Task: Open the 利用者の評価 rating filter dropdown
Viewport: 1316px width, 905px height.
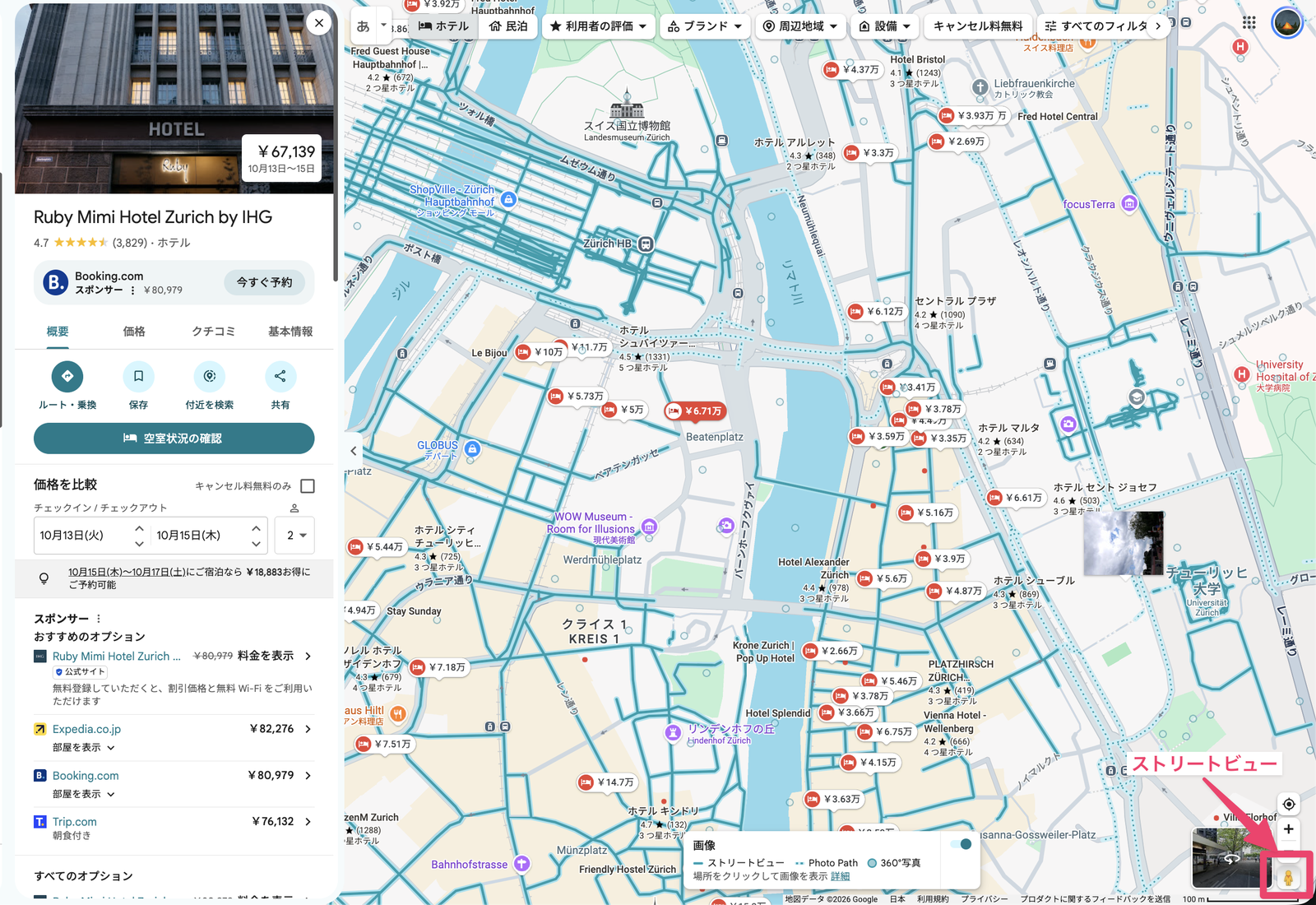Action: click(x=599, y=26)
